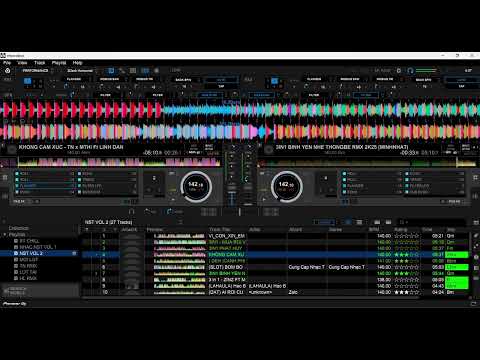Trigger the first hot cue pad on right deck
The height and width of the screenshot is (360, 480).
[x=372, y=174]
